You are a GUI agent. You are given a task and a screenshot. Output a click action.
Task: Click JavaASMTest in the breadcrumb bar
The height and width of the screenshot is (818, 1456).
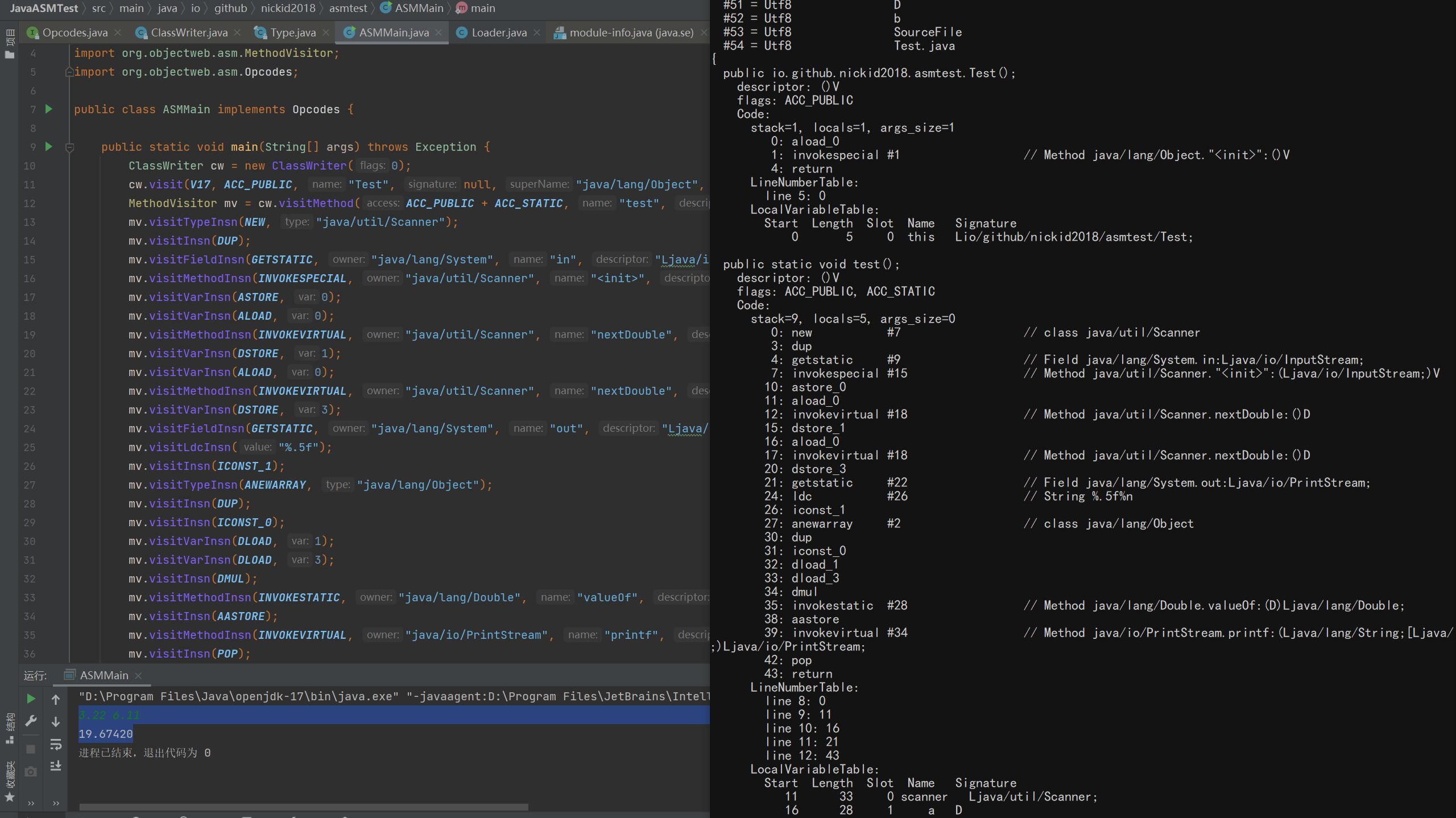tap(44, 8)
